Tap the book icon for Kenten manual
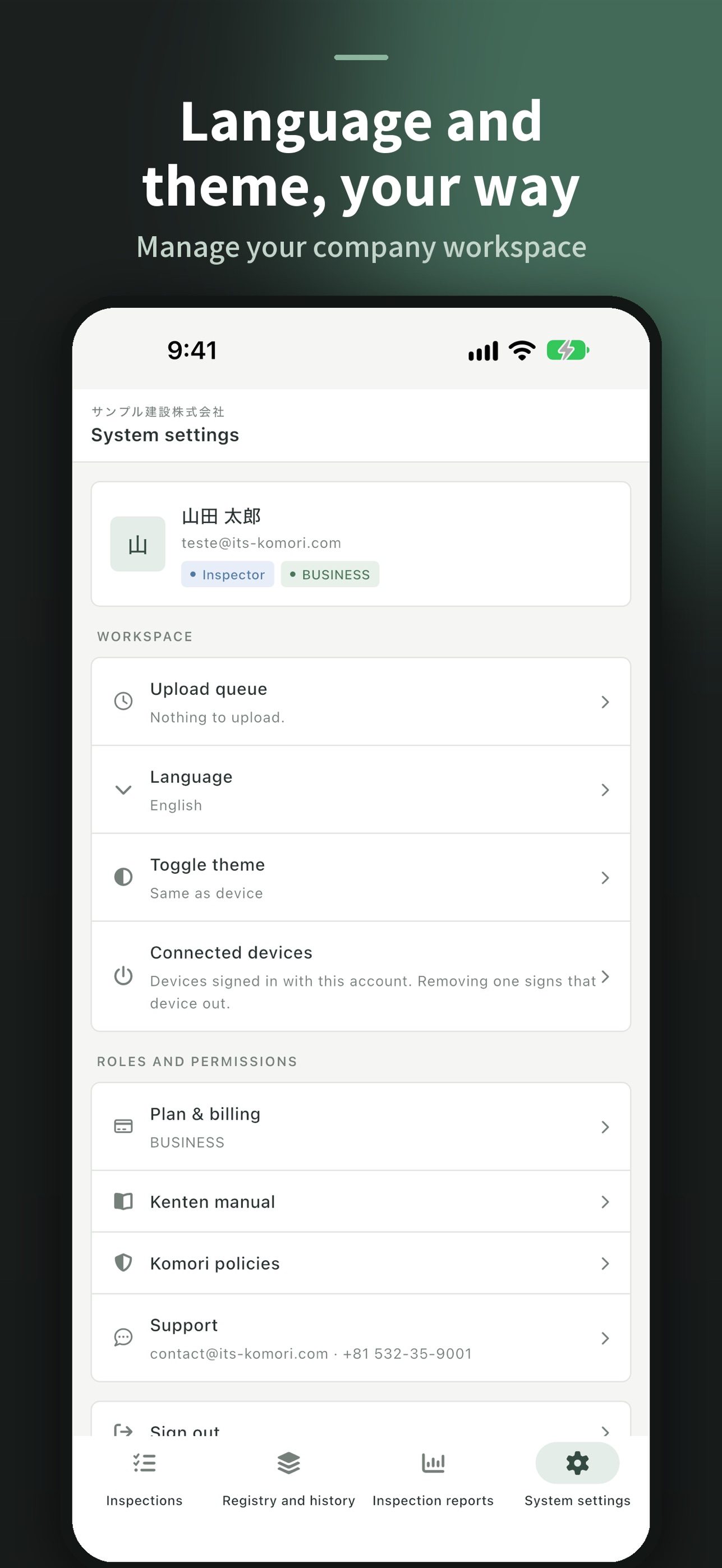 tap(123, 1201)
